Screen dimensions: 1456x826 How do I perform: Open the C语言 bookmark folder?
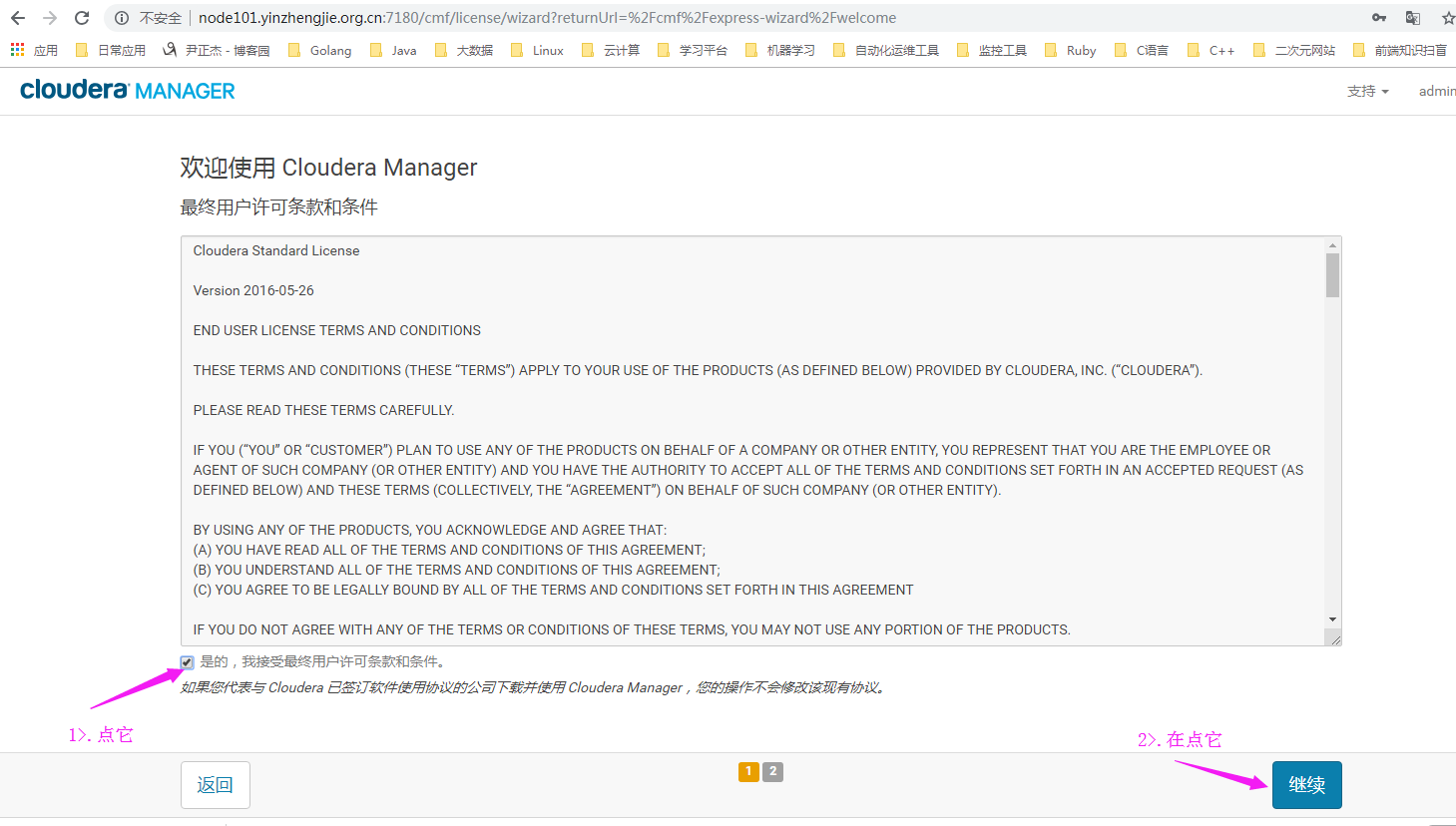click(1142, 50)
